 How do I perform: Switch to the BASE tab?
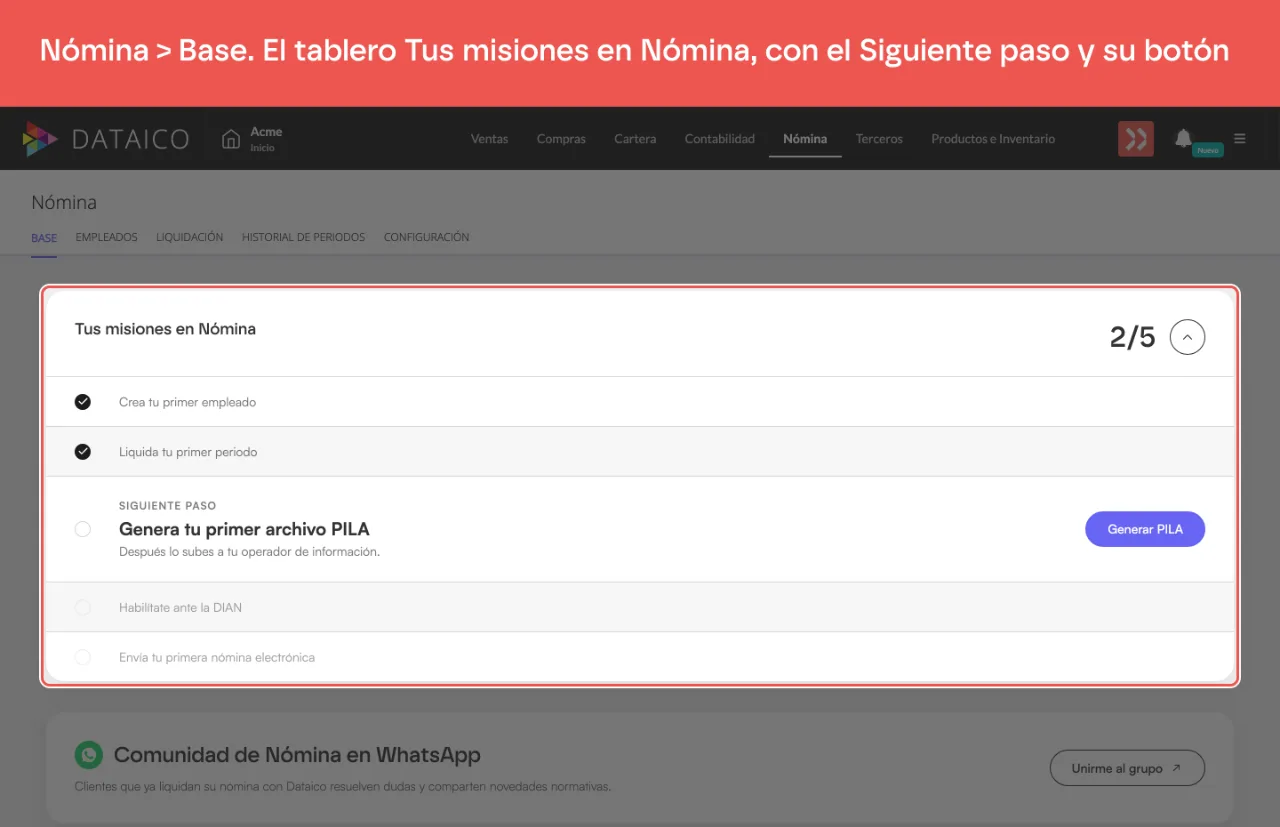pyautogui.click(x=44, y=238)
